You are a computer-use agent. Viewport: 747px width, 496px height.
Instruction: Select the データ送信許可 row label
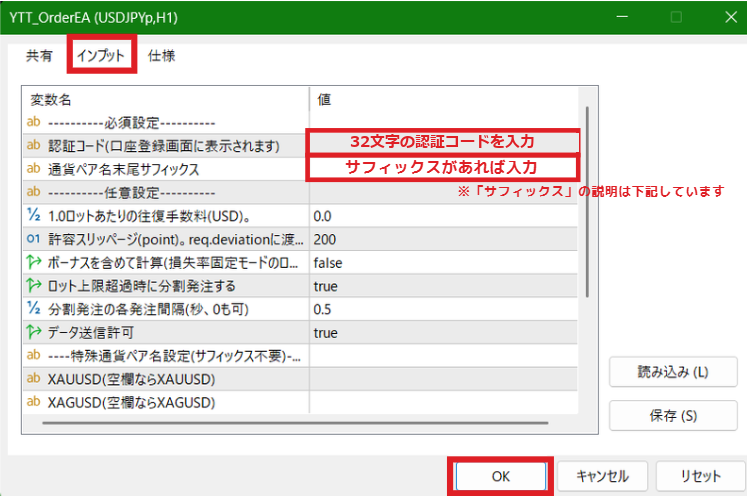coord(91,333)
